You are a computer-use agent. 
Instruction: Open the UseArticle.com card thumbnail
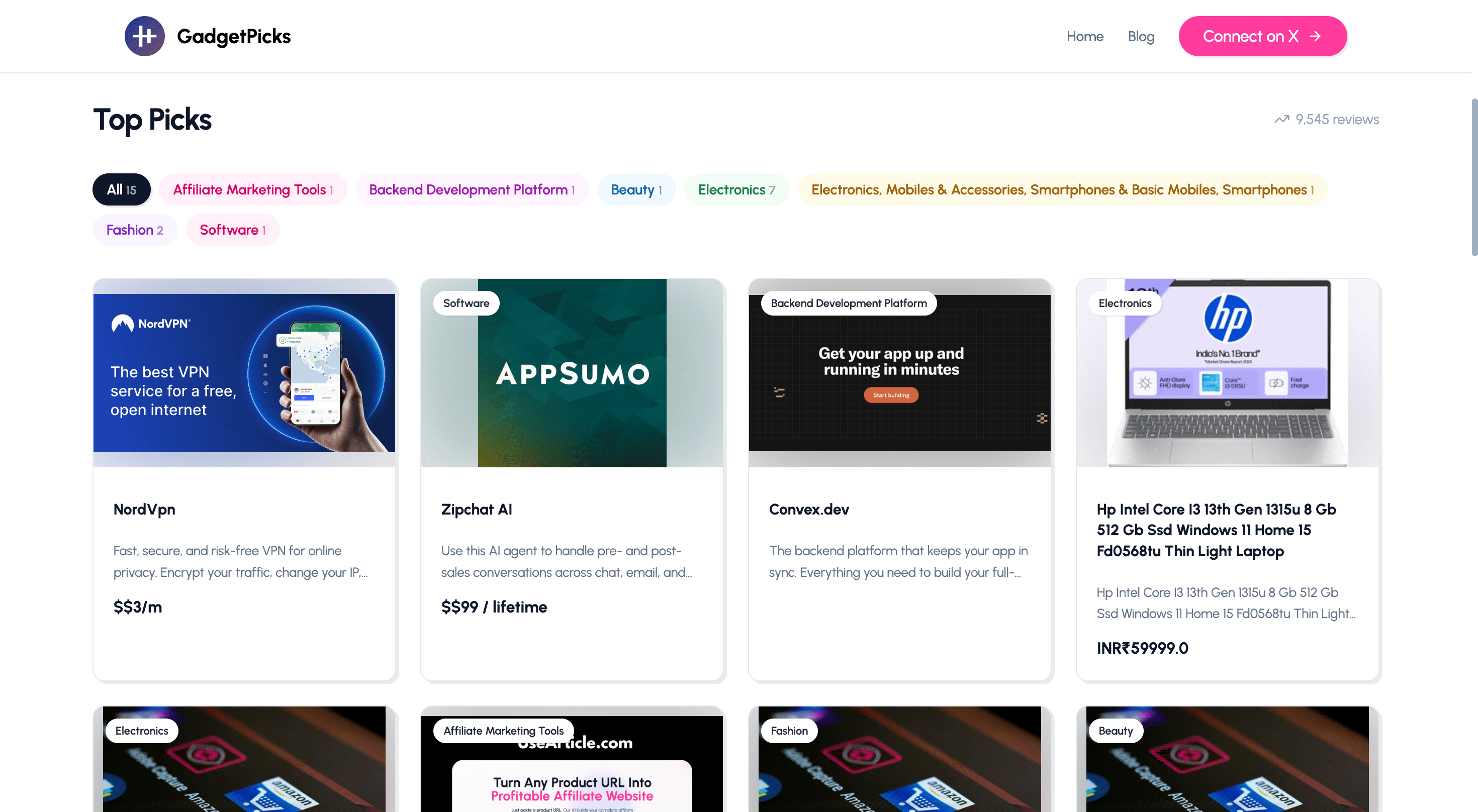click(x=572, y=759)
